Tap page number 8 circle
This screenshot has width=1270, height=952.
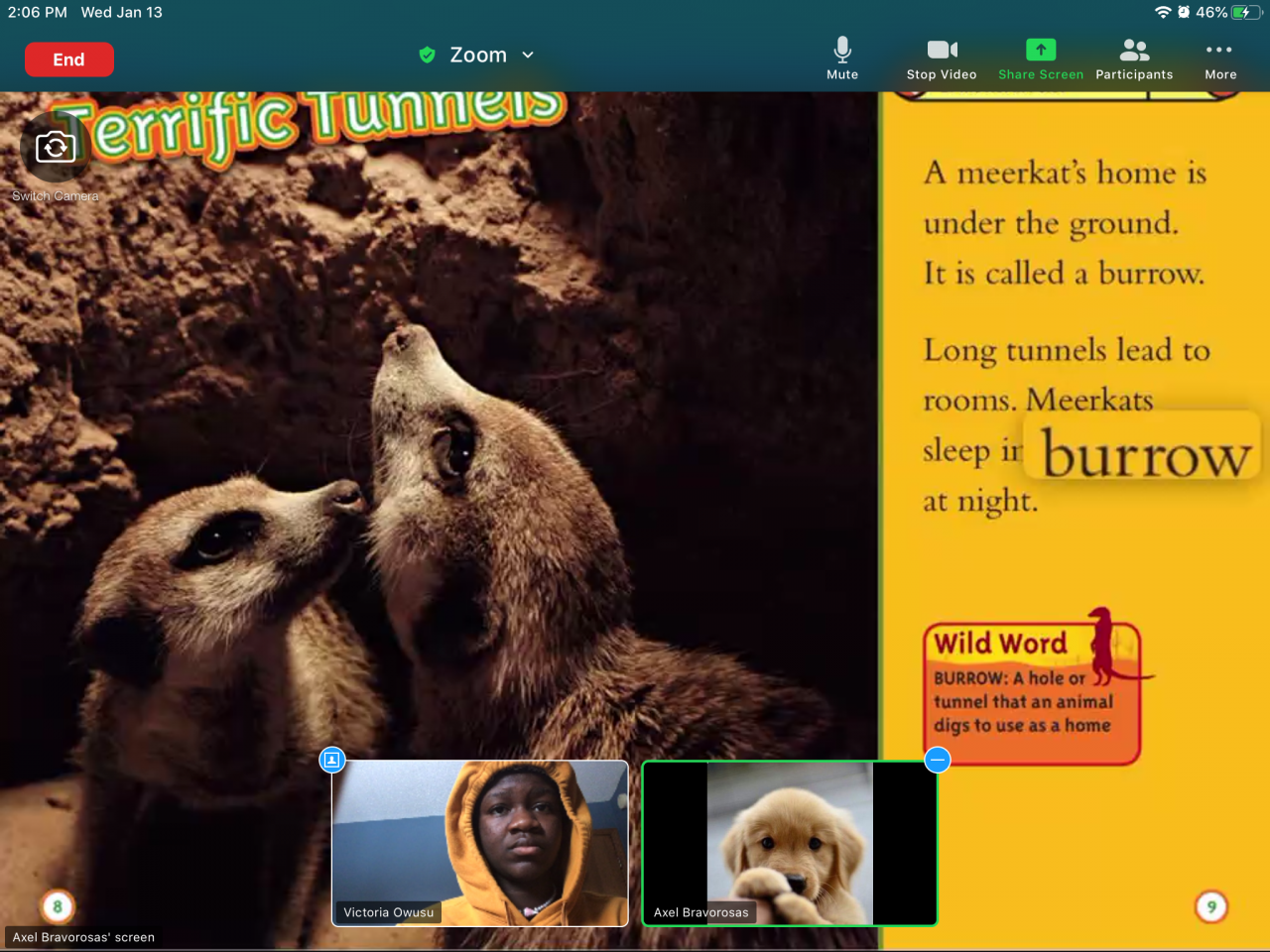[x=58, y=906]
